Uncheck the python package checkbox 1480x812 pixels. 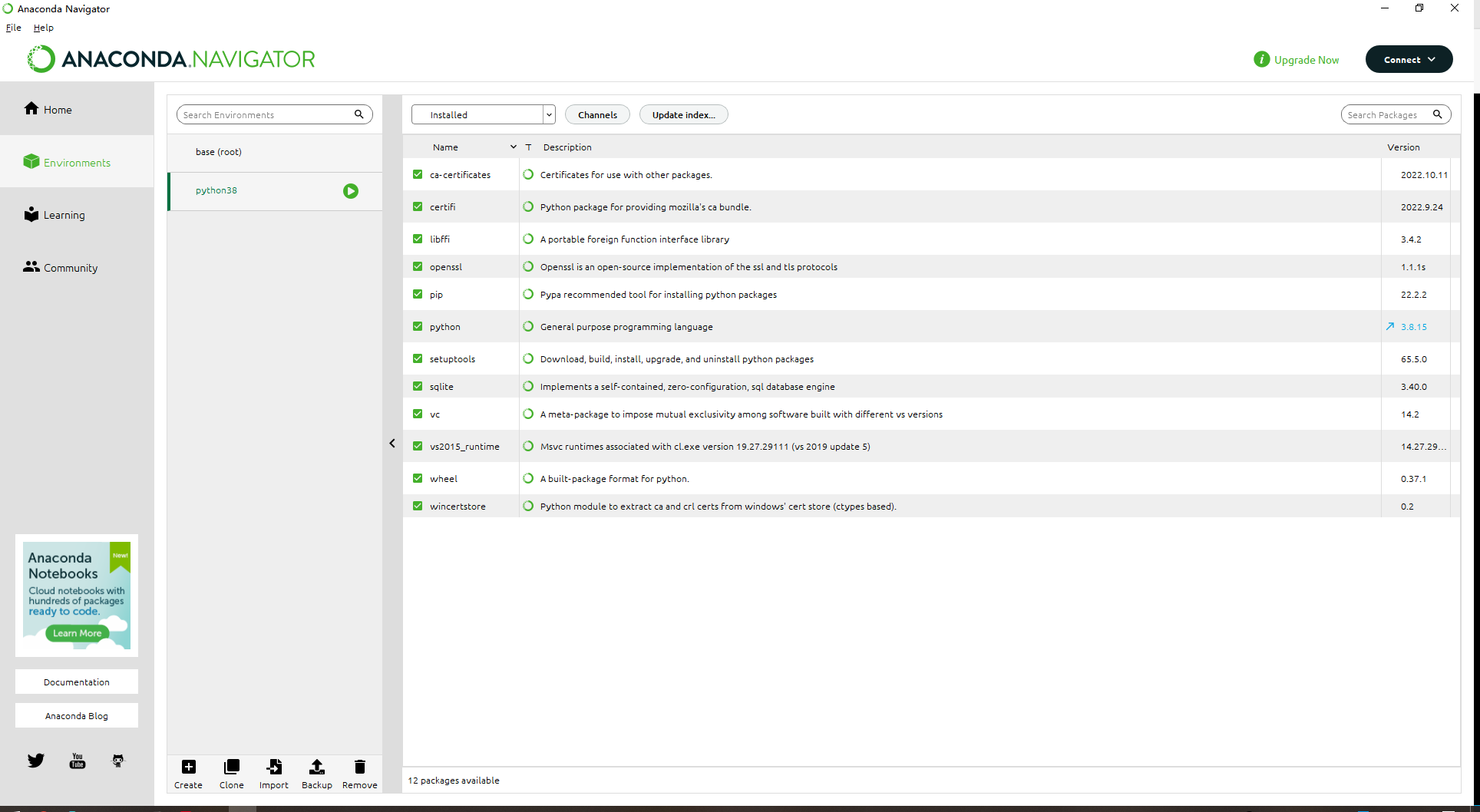point(418,326)
